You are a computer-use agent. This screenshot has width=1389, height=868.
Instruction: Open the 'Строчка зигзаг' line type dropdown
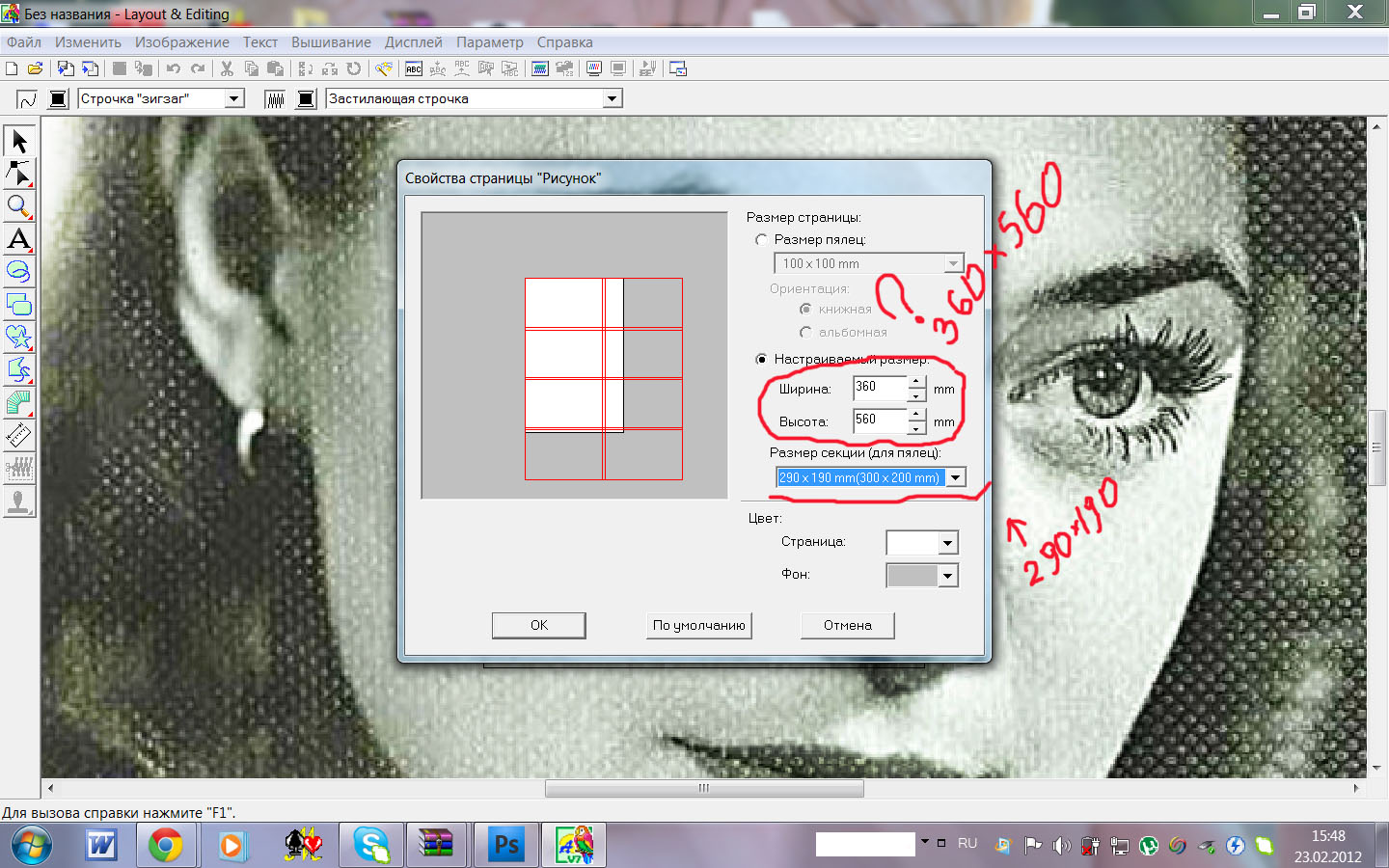[233, 98]
